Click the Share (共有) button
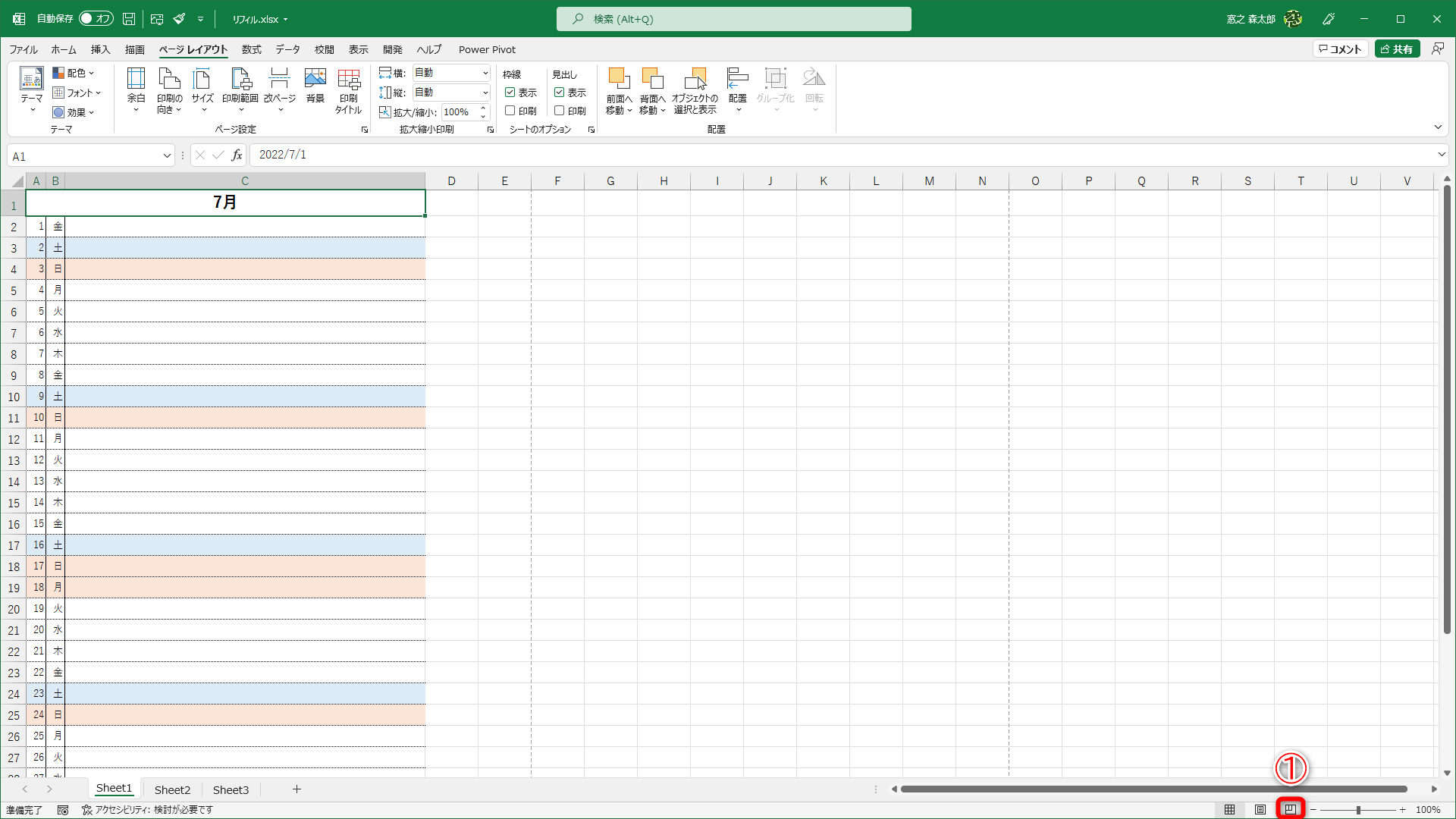This screenshot has height=819, width=1456. click(x=1397, y=49)
